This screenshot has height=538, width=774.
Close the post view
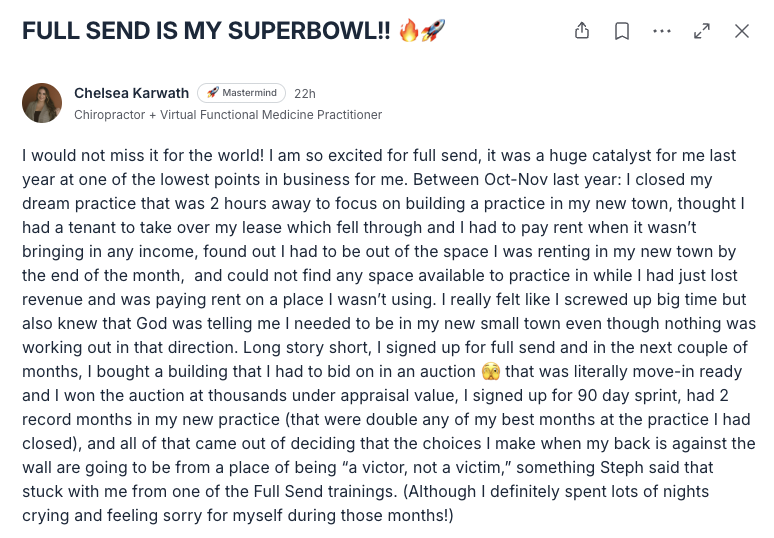741,31
